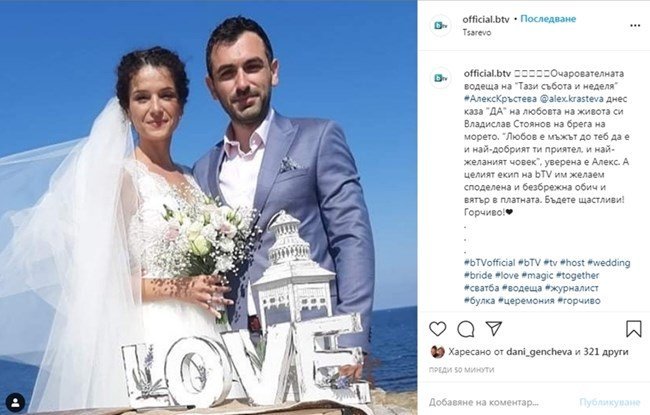Click the Публикуване post comment button
The width and height of the screenshot is (650, 415).
[x=609, y=402]
